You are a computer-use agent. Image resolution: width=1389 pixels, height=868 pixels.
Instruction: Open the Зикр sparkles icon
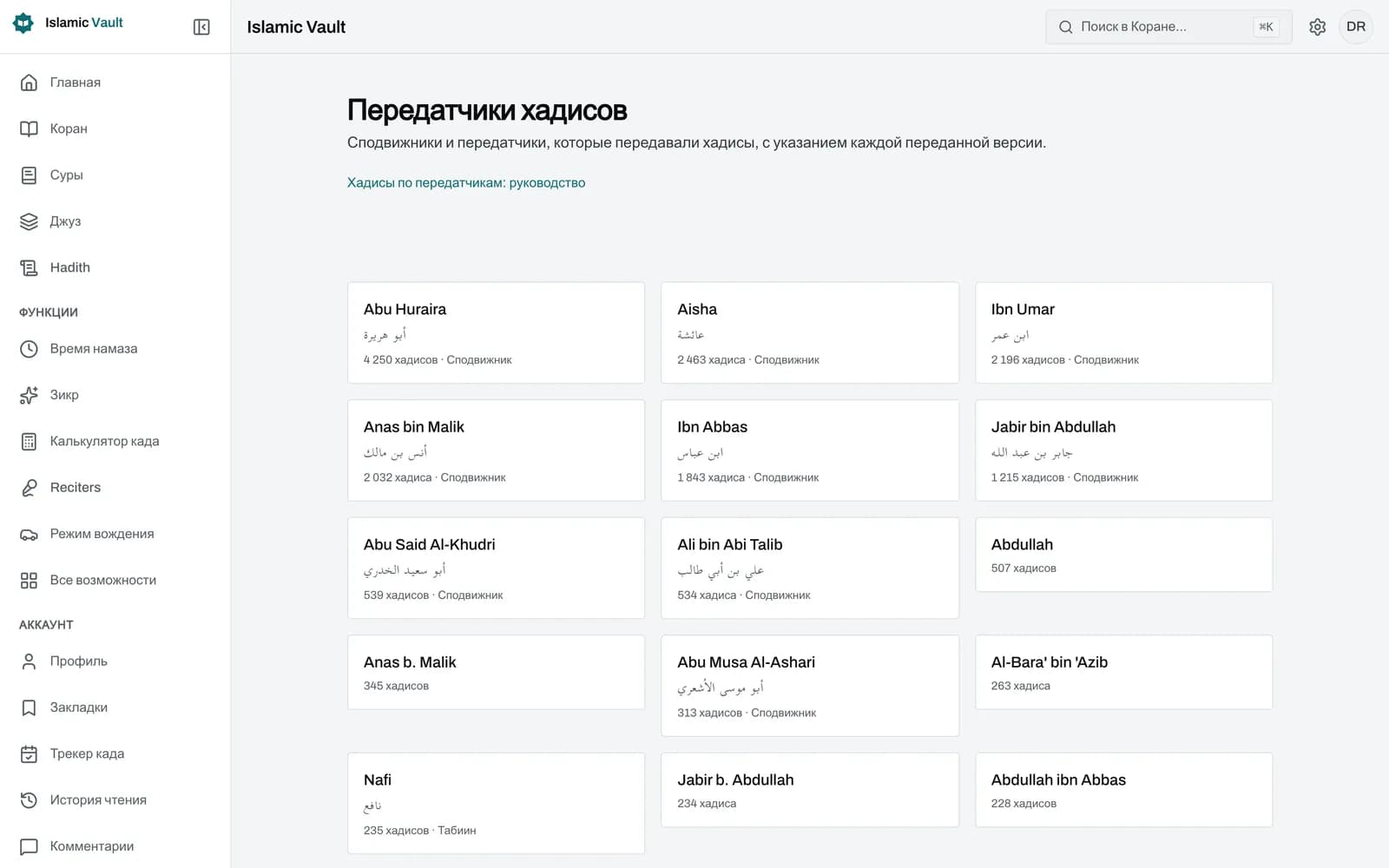[29, 395]
